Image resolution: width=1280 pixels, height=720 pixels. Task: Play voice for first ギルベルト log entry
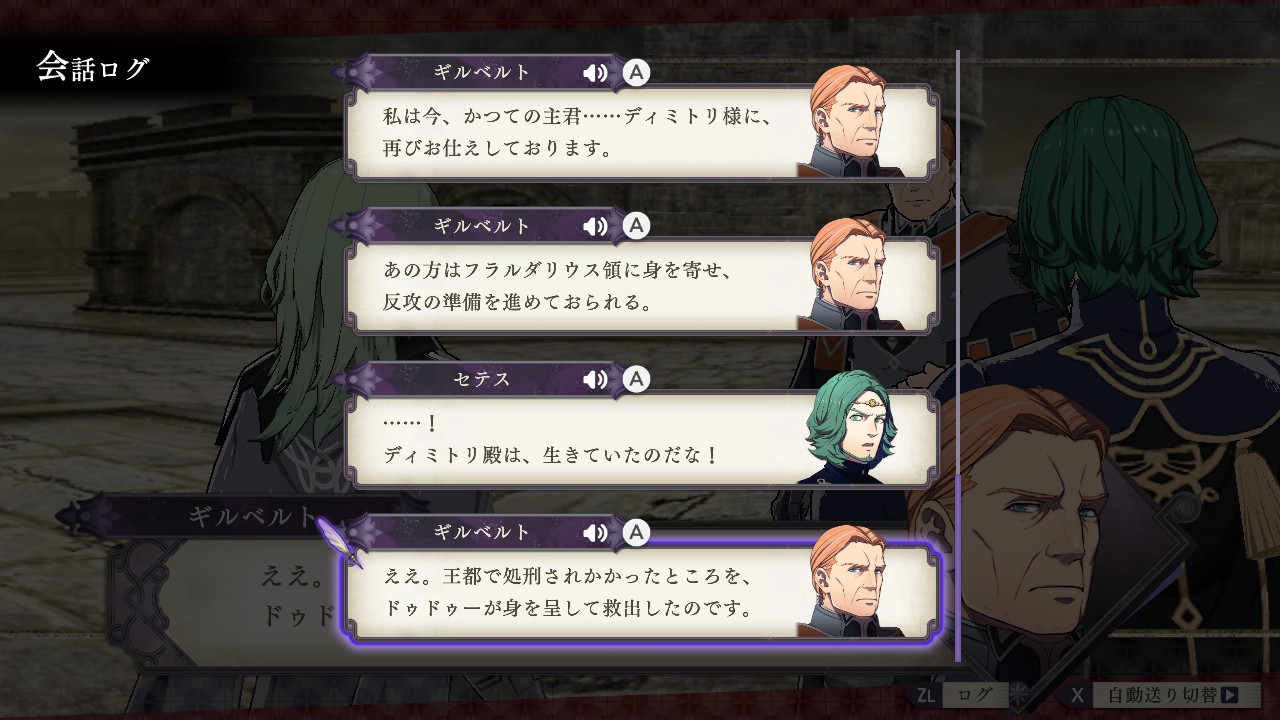pos(596,72)
